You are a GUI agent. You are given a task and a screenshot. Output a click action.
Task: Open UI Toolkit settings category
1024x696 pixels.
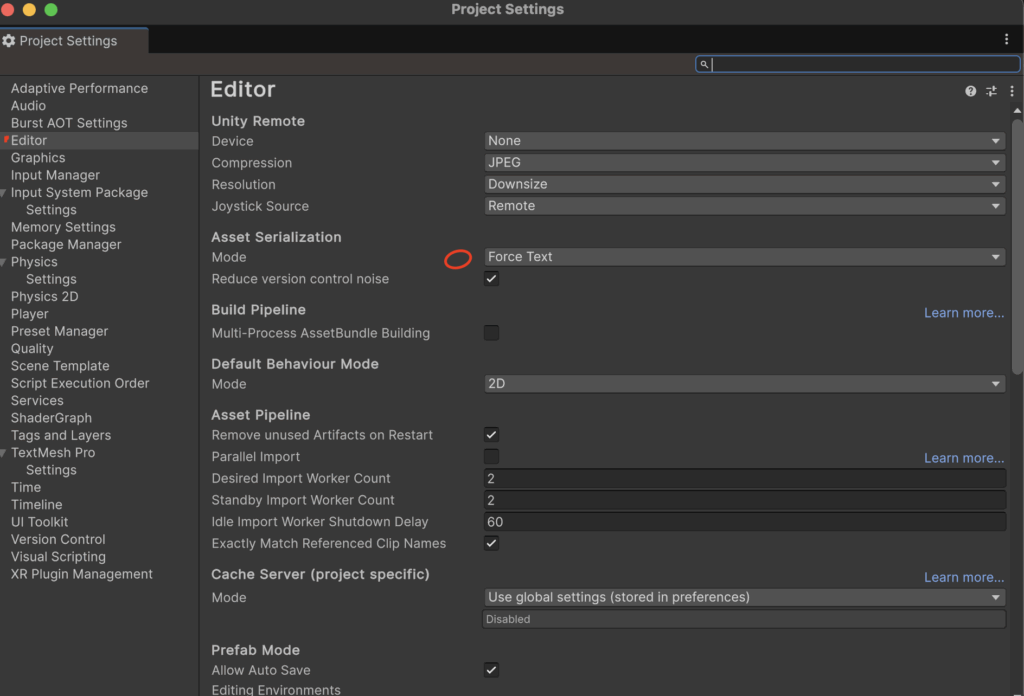click(39, 522)
